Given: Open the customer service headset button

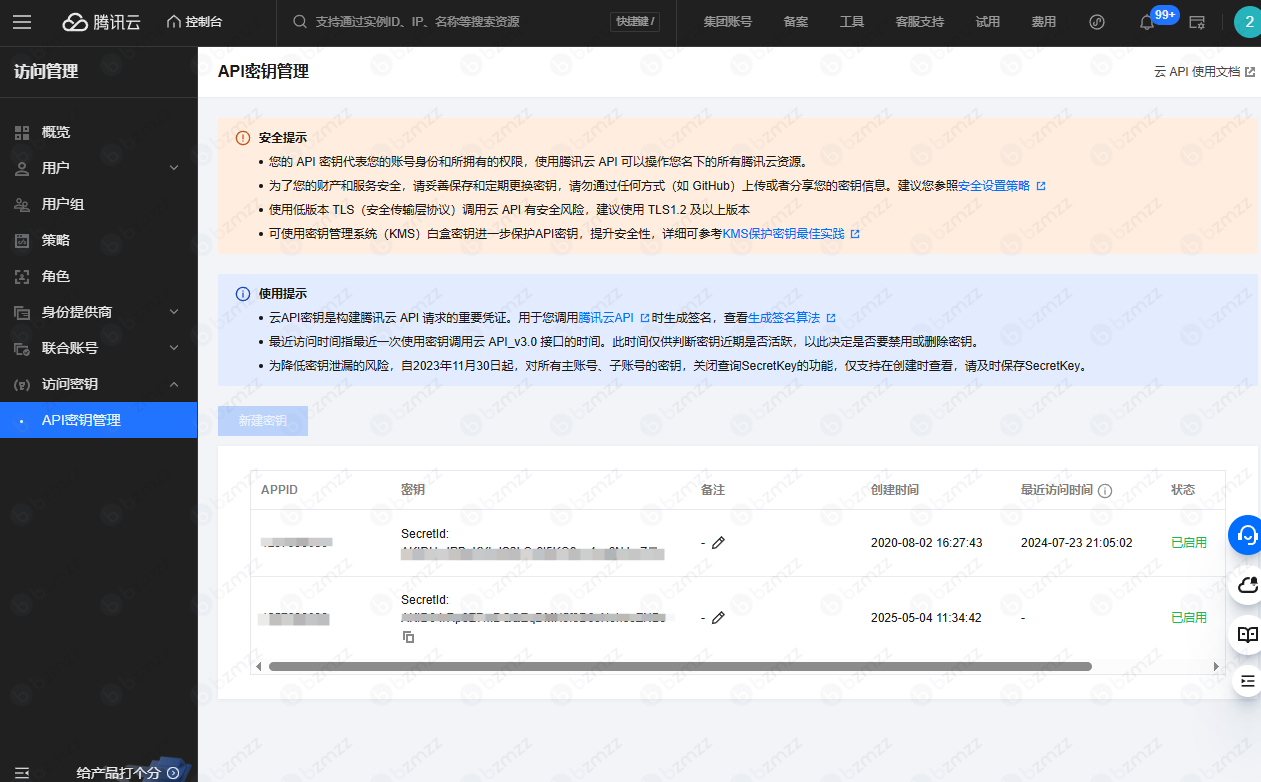Looking at the screenshot, I should tap(1247, 534).
